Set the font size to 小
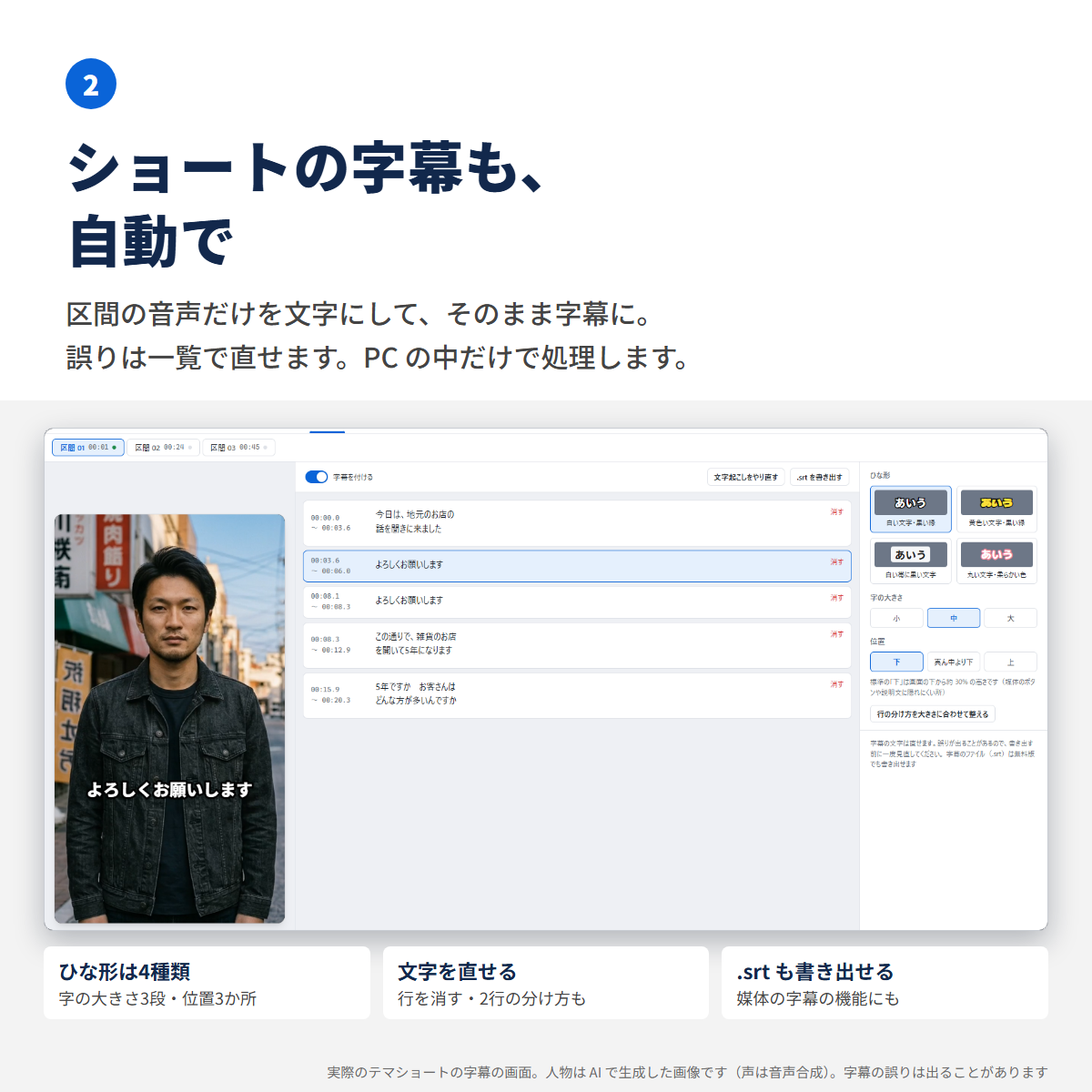1092x1092 pixels. click(896, 619)
